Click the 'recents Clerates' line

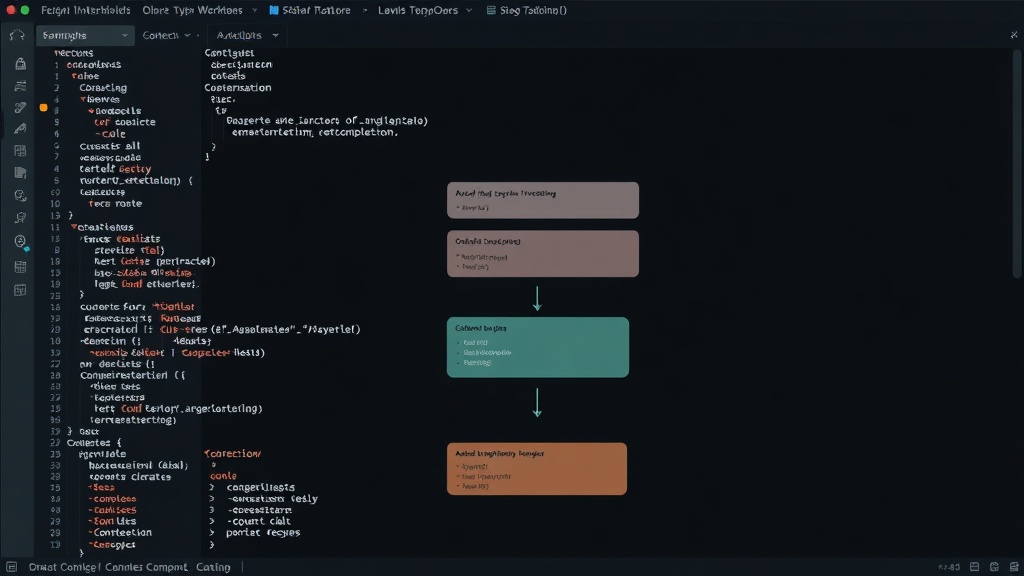pyautogui.click(x=130, y=477)
